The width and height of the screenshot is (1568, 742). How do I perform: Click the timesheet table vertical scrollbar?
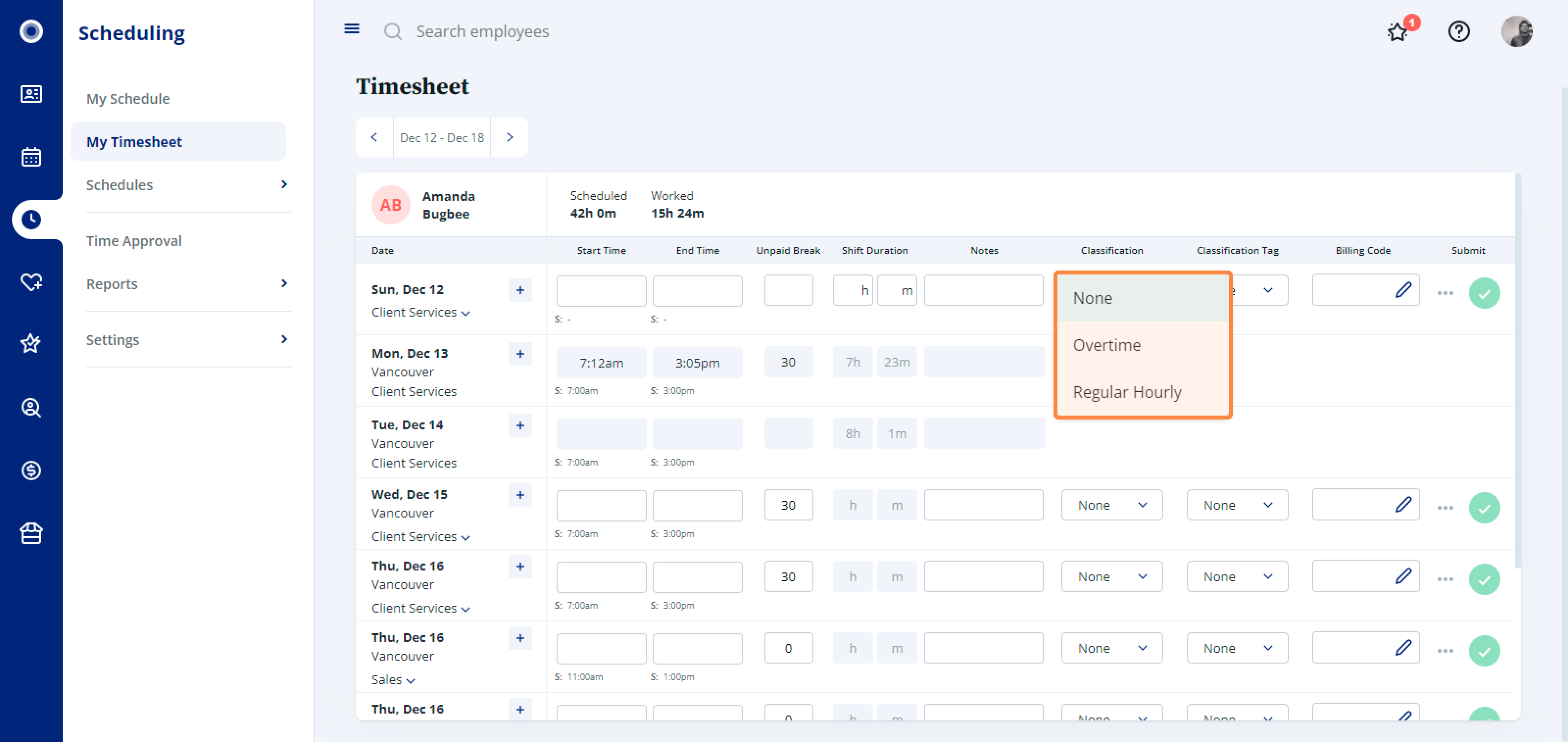coord(1518,371)
